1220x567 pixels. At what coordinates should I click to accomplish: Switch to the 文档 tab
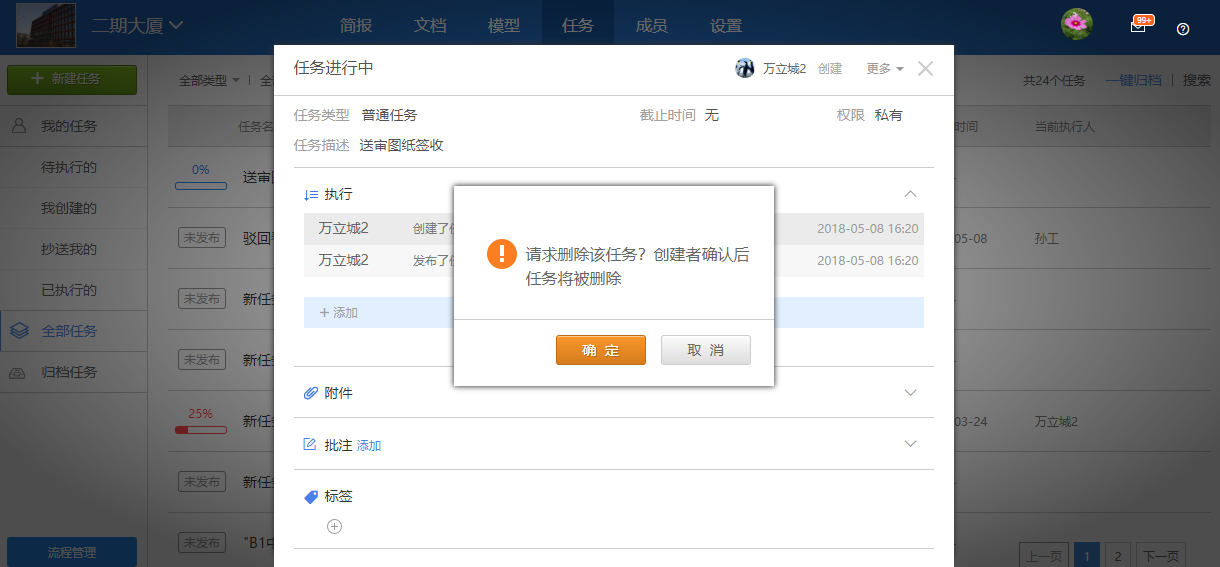pyautogui.click(x=430, y=26)
